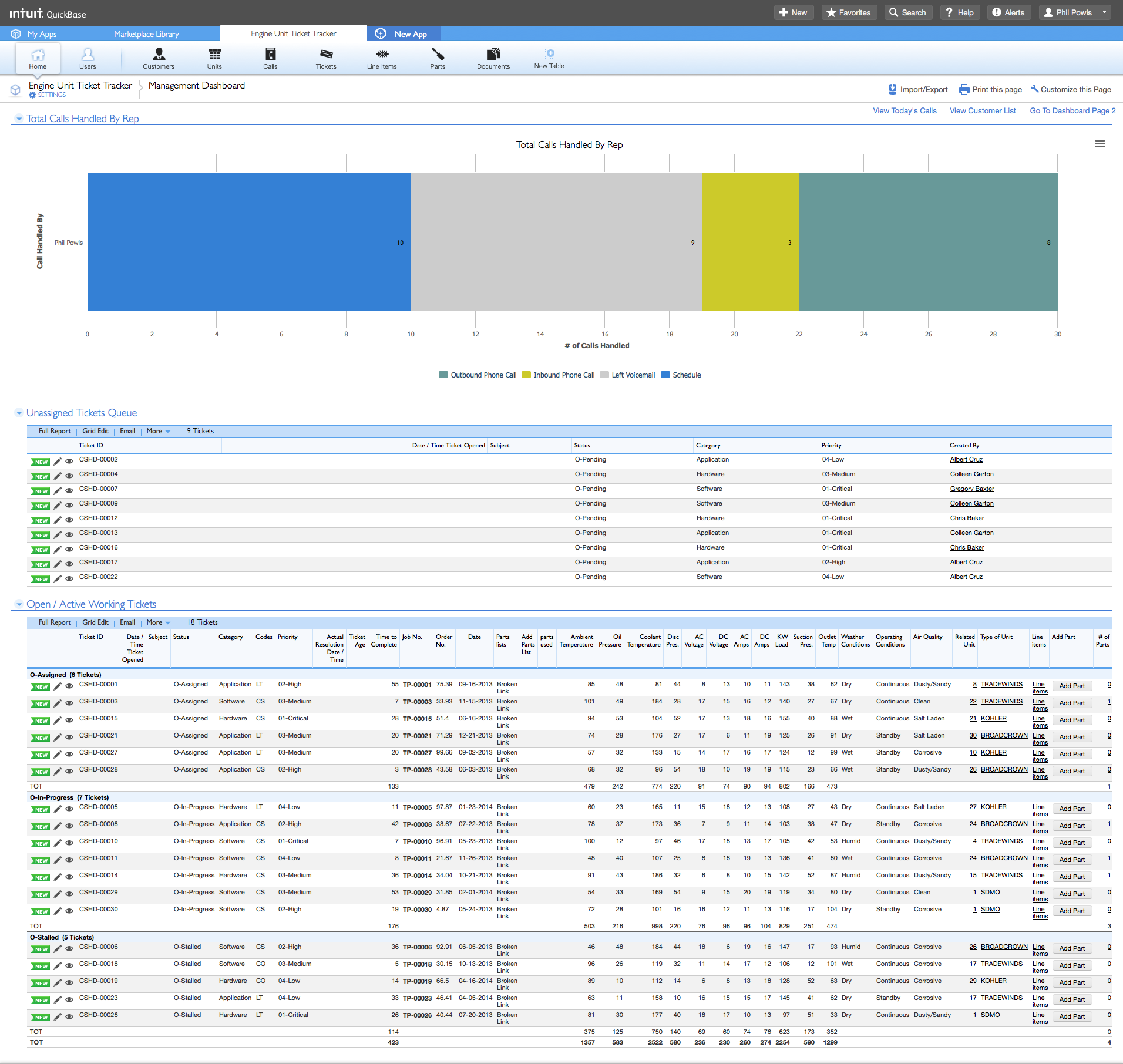Switch to Marketplace Library tab
Image resolution: width=1123 pixels, height=1064 pixels.
point(146,34)
